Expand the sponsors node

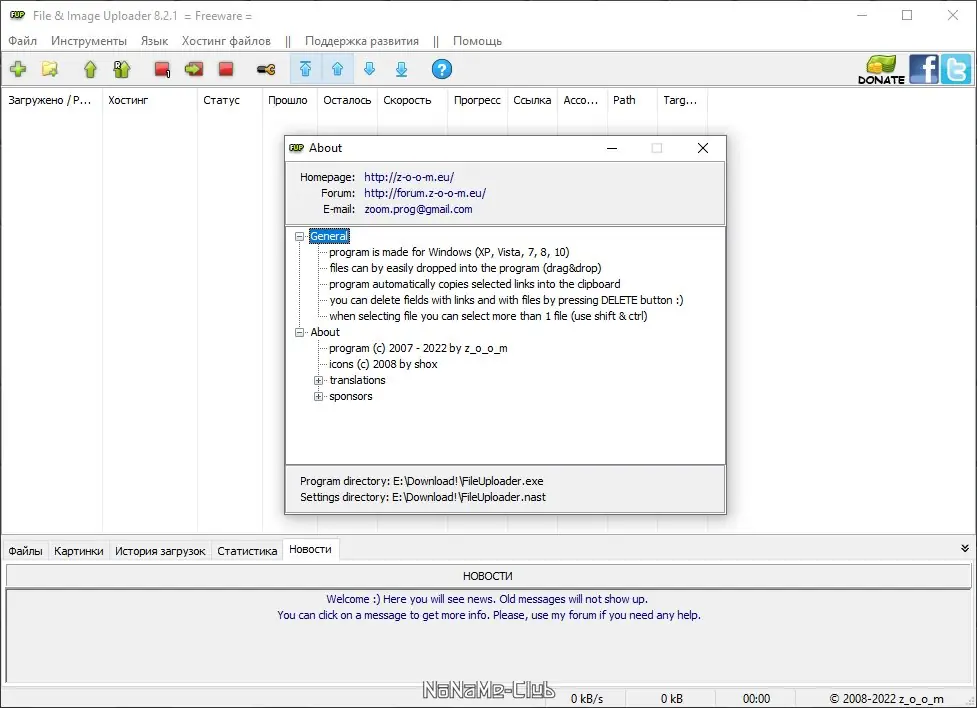[x=318, y=396]
